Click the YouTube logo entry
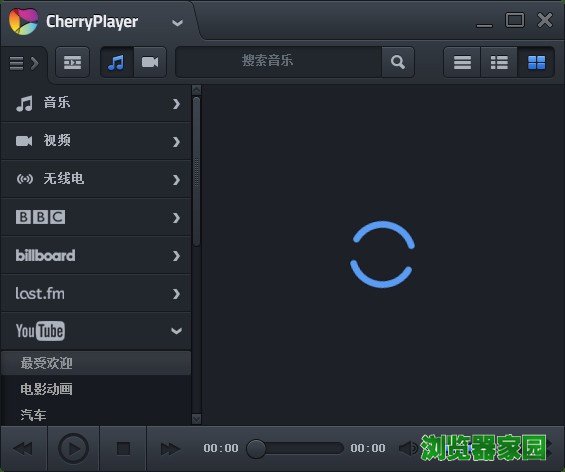The height and width of the screenshot is (472, 565). 40,331
